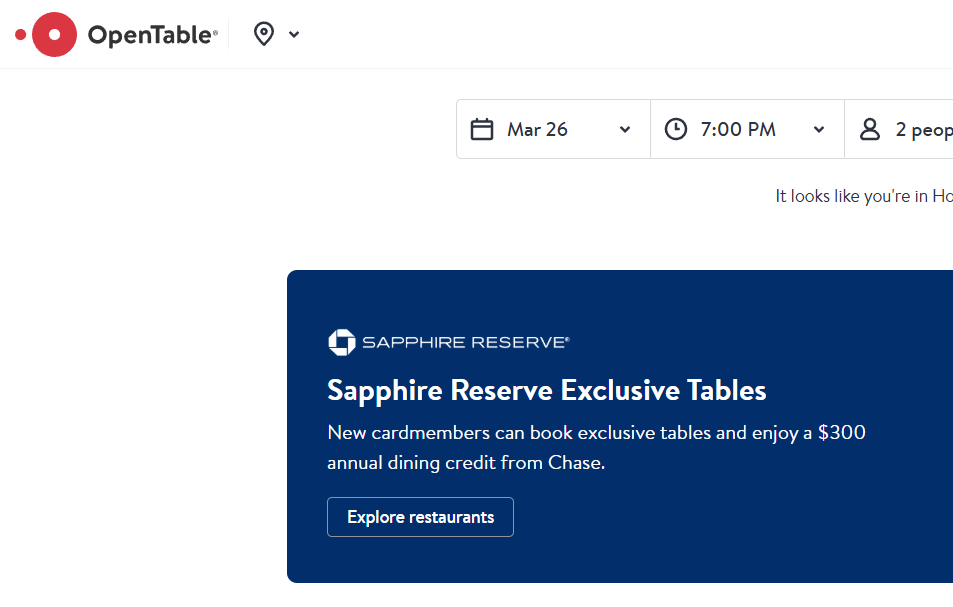Select the location pin icon
953x607 pixels.
263,33
